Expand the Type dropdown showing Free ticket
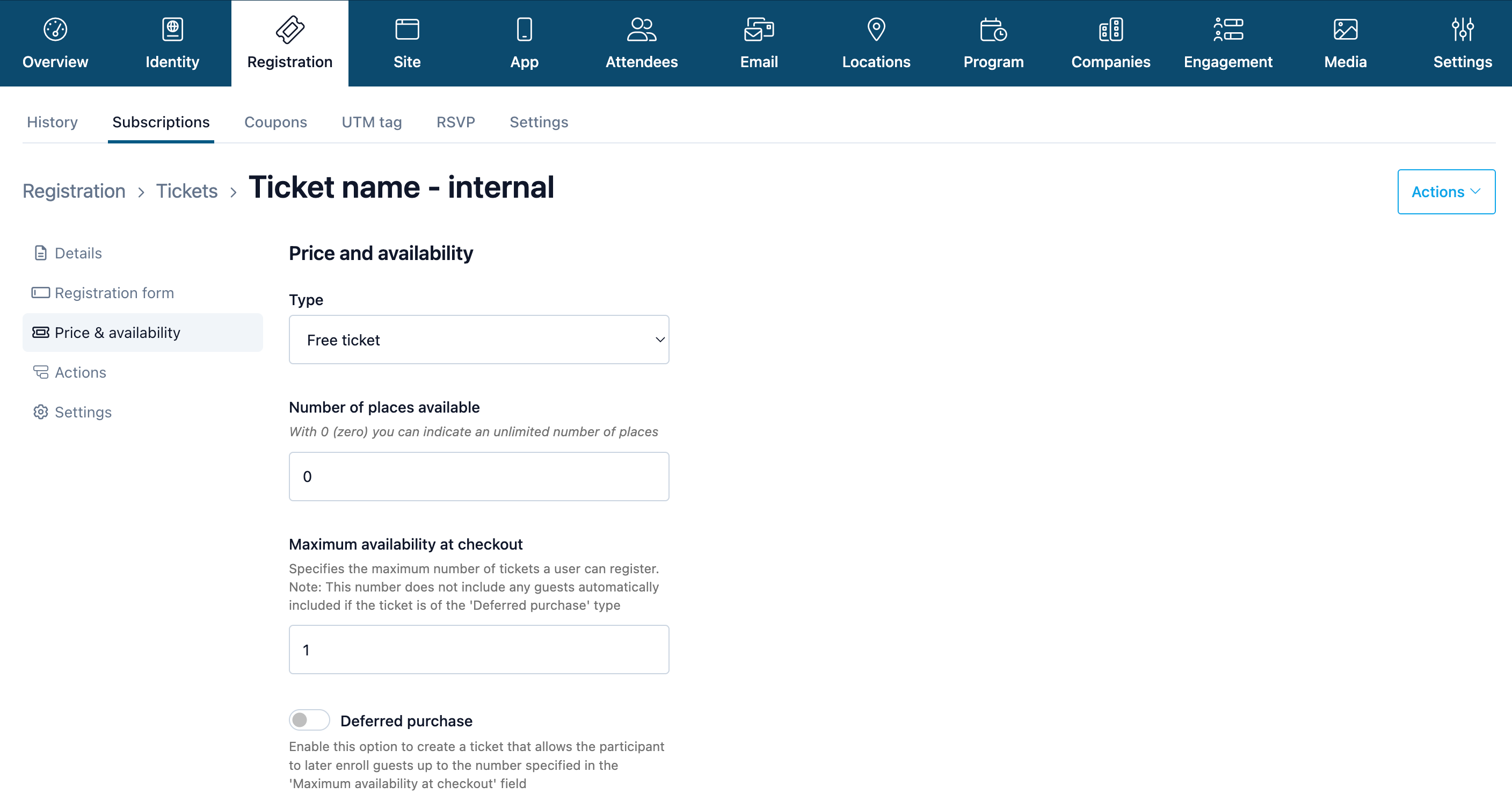The width and height of the screenshot is (1512, 808). (x=479, y=340)
